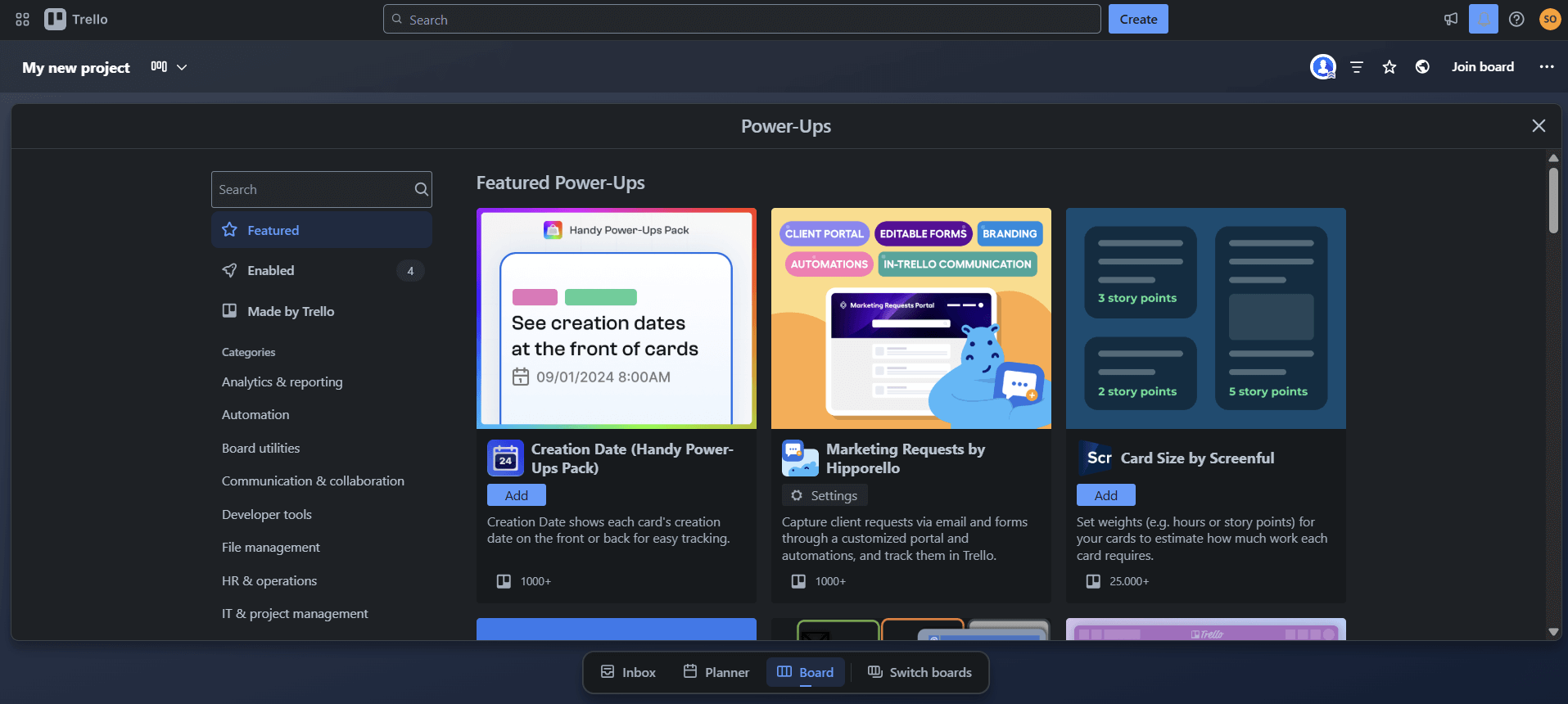The width and height of the screenshot is (1568, 704).
Task: Go to Trello home logo
Action: [76, 19]
